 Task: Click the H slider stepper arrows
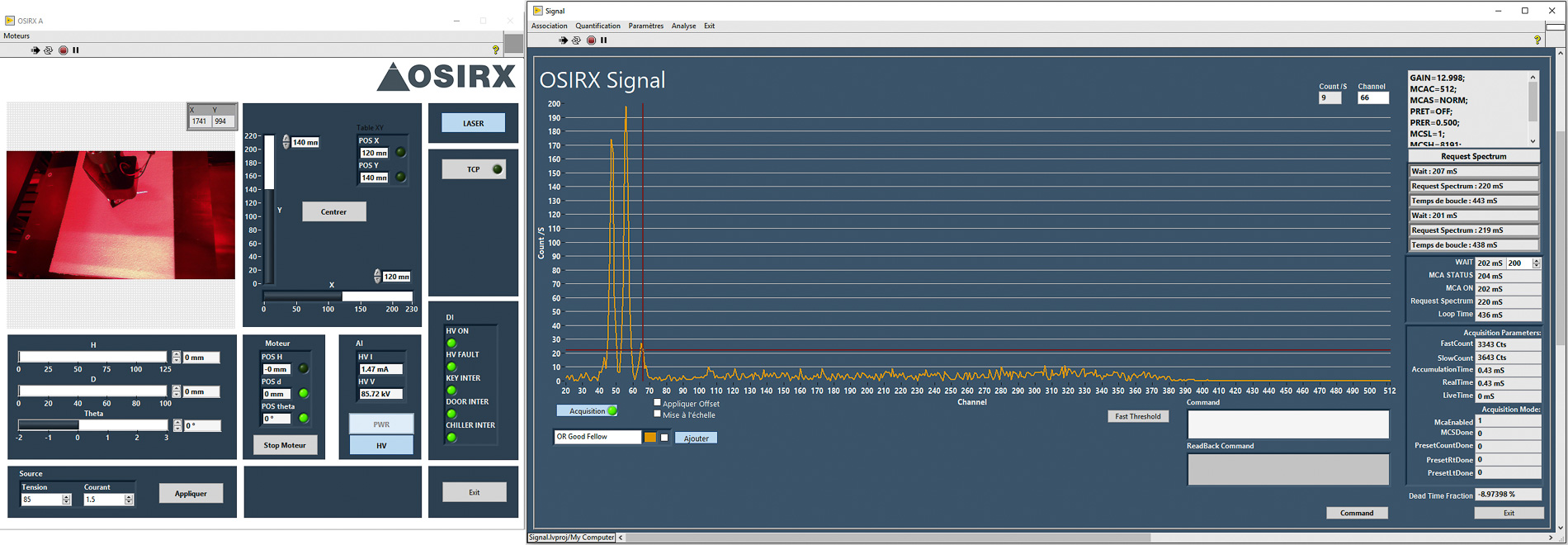(177, 357)
